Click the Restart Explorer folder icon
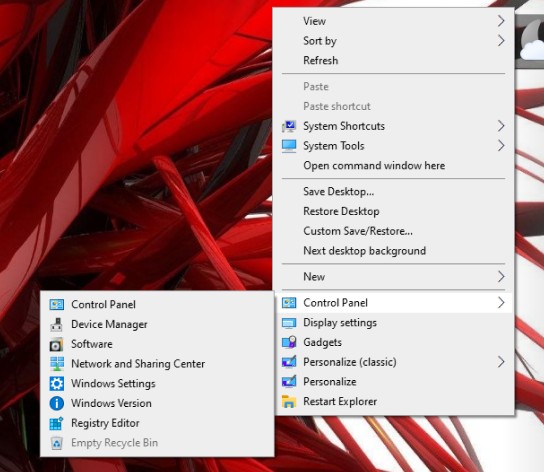Screen dimensions: 544x472 289,402
